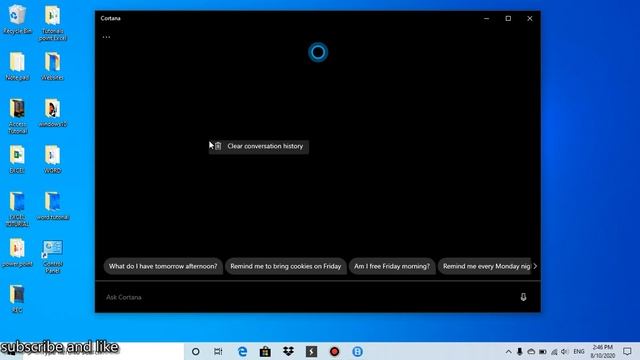
Task: Click the trash icon beside Clear conversation history
Action: 218,146
